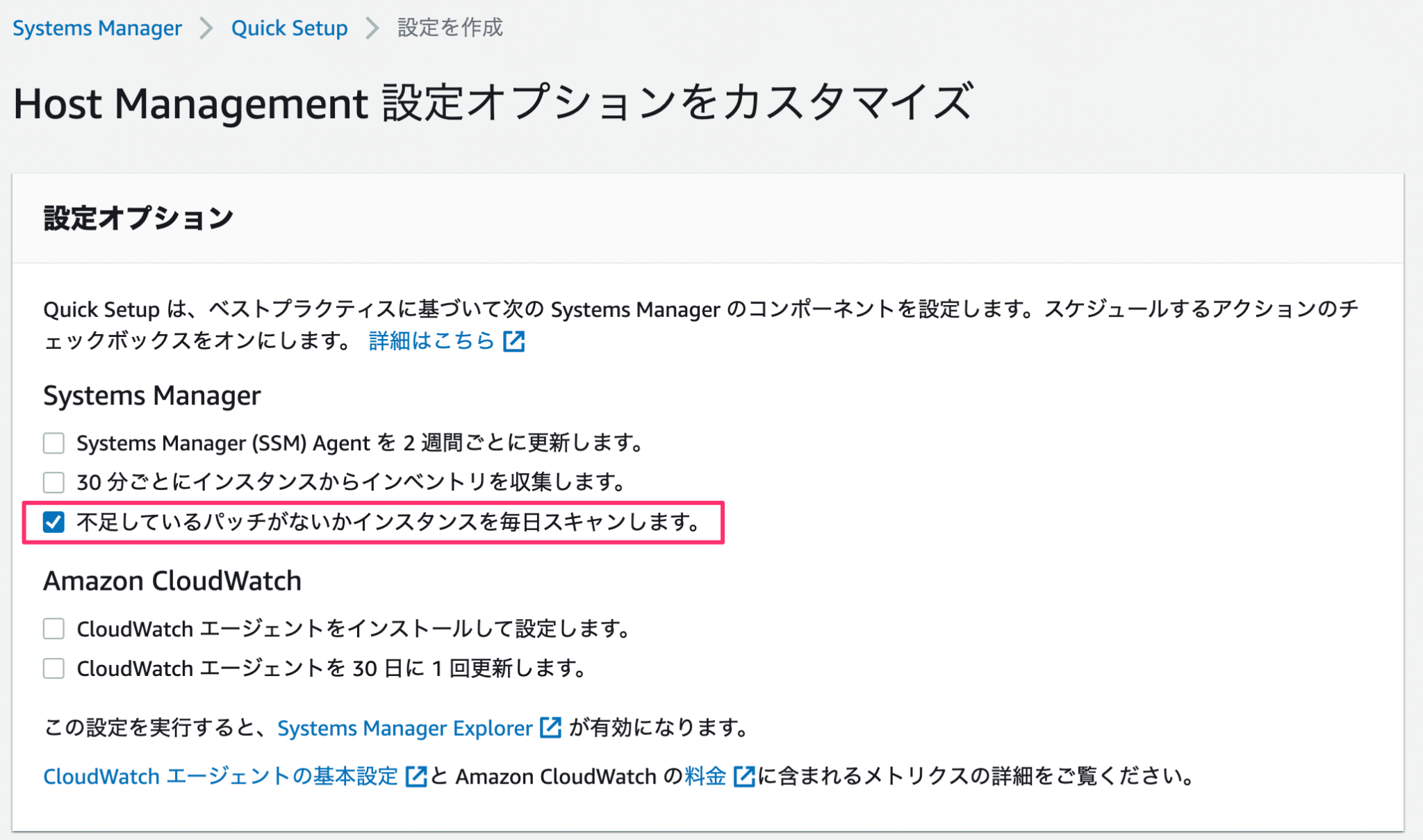This screenshot has width=1423, height=840.
Task: Enable CloudWatch agent install checkbox
Action: (53, 629)
